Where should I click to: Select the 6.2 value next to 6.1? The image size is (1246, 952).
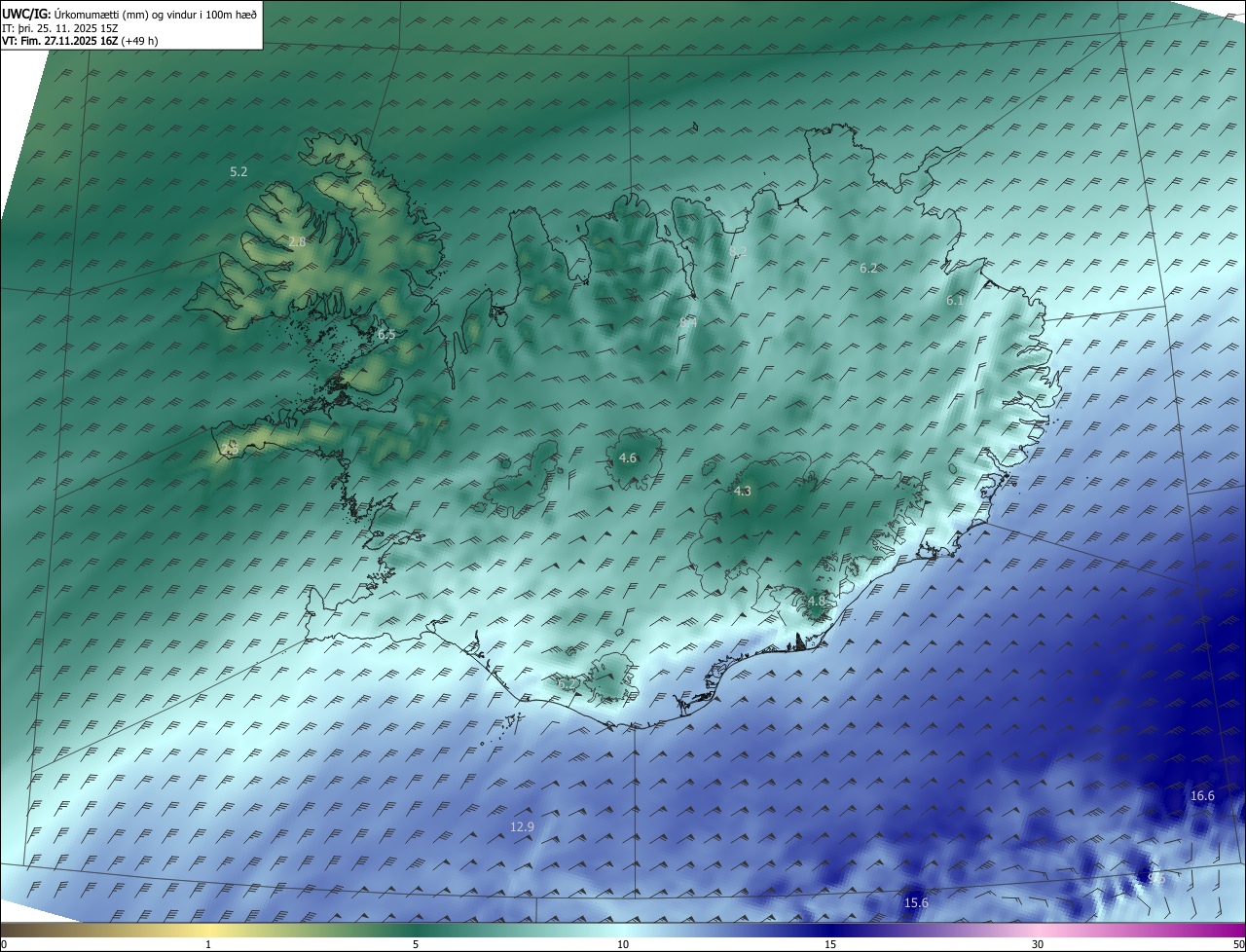[869, 268]
